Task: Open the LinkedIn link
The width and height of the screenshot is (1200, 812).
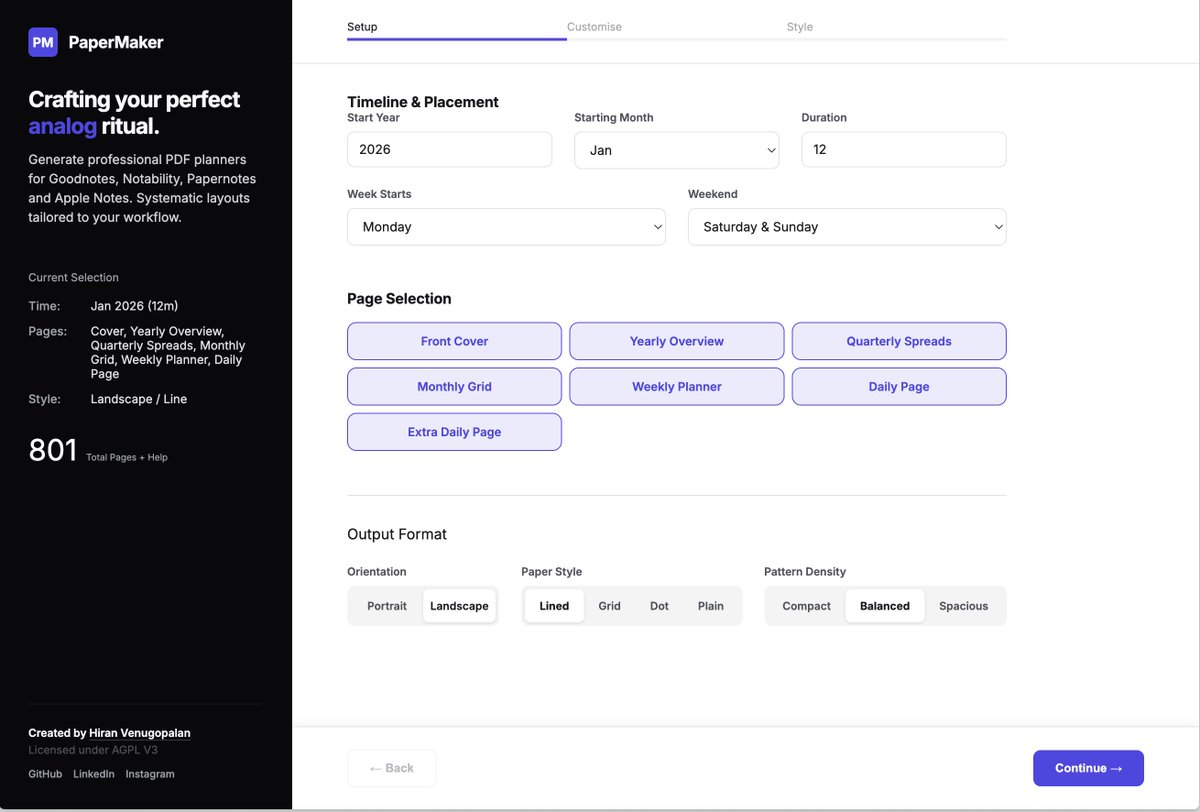Action: (94, 774)
